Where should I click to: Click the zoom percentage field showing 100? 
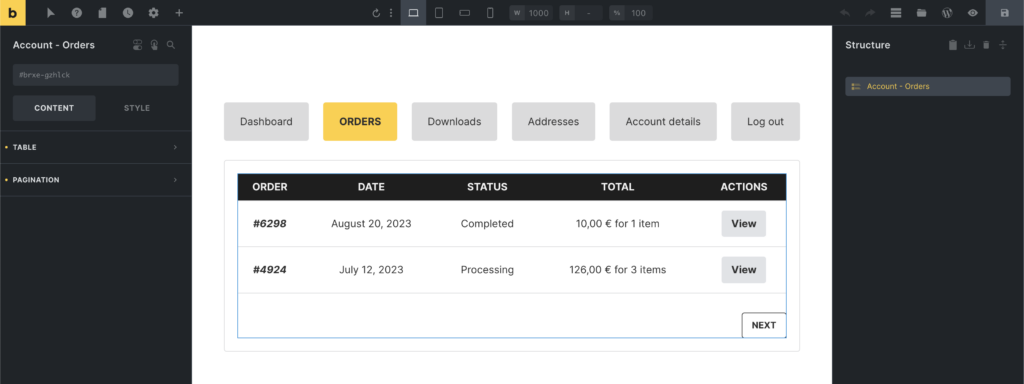631,13
